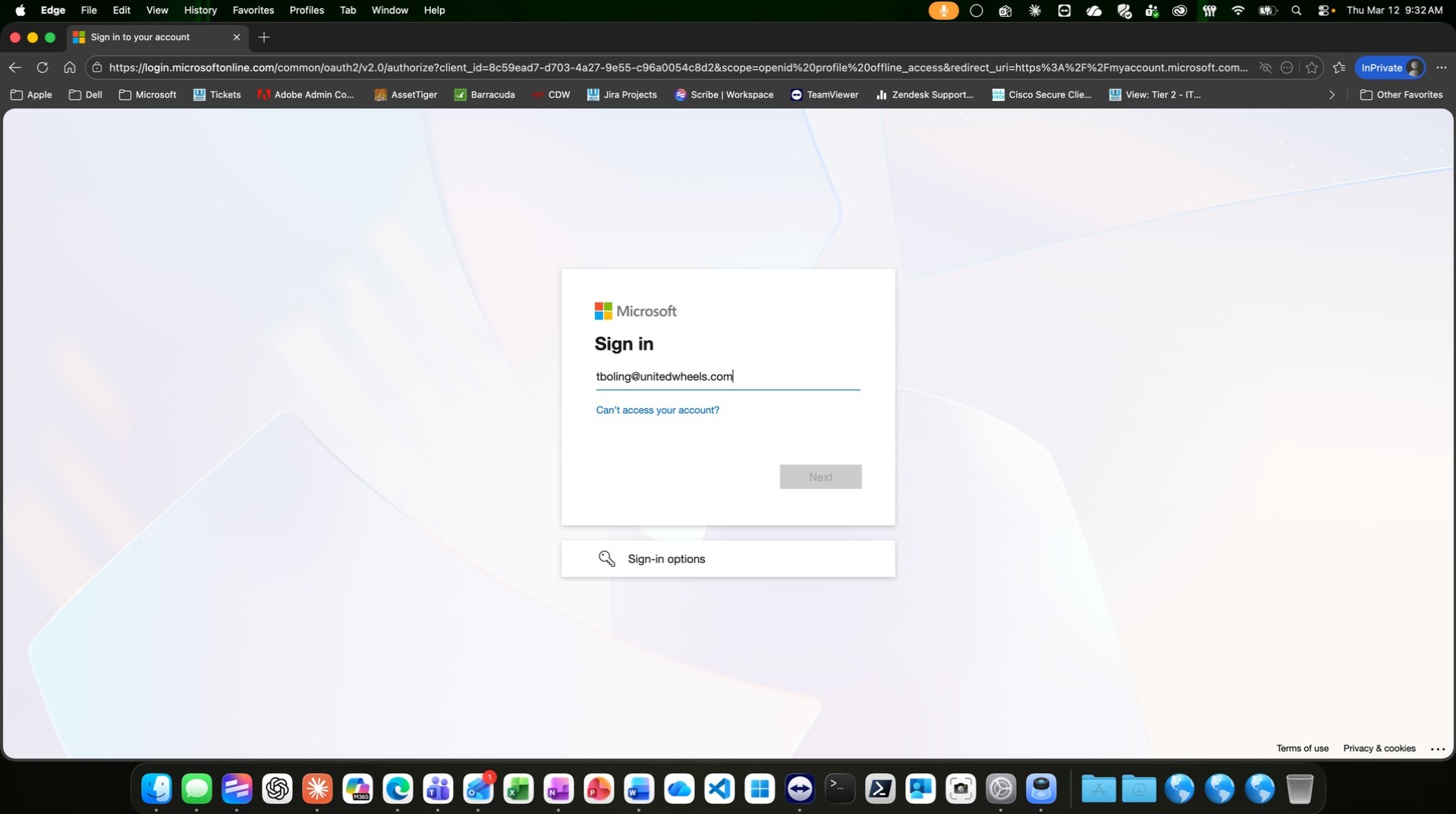
Task: Open Spotlight search in menu bar
Action: tap(1297, 11)
